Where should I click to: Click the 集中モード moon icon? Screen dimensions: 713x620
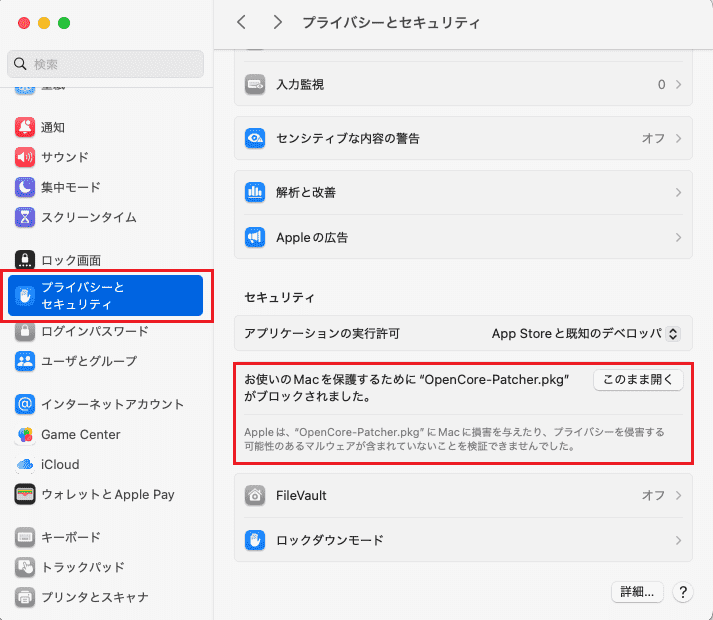(x=25, y=187)
